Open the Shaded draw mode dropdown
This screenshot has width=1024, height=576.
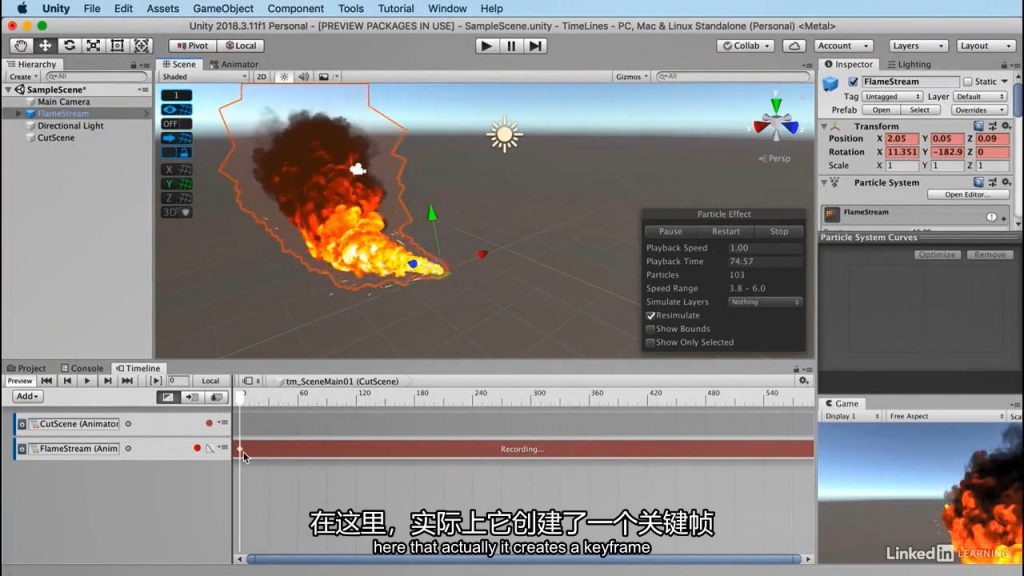pyautogui.click(x=204, y=76)
